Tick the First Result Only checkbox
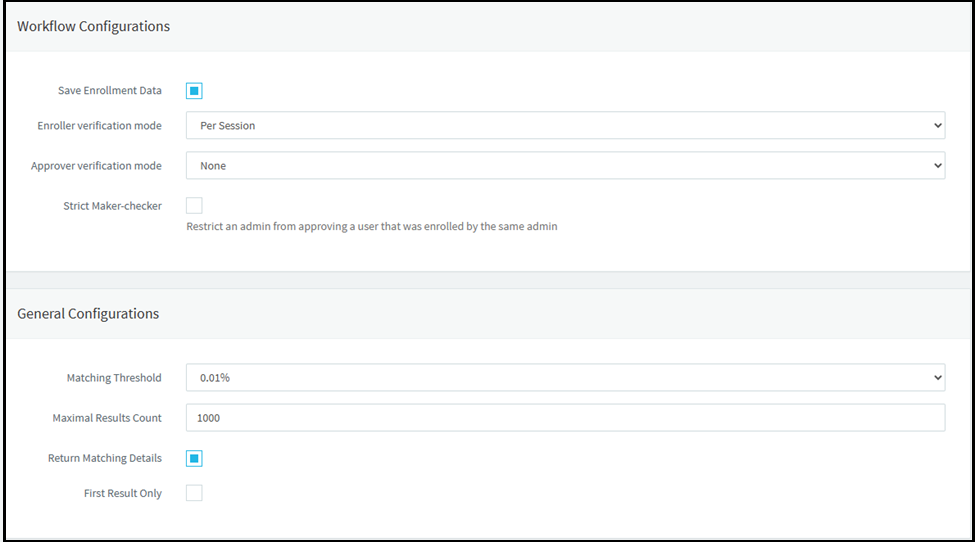 (x=194, y=493)
